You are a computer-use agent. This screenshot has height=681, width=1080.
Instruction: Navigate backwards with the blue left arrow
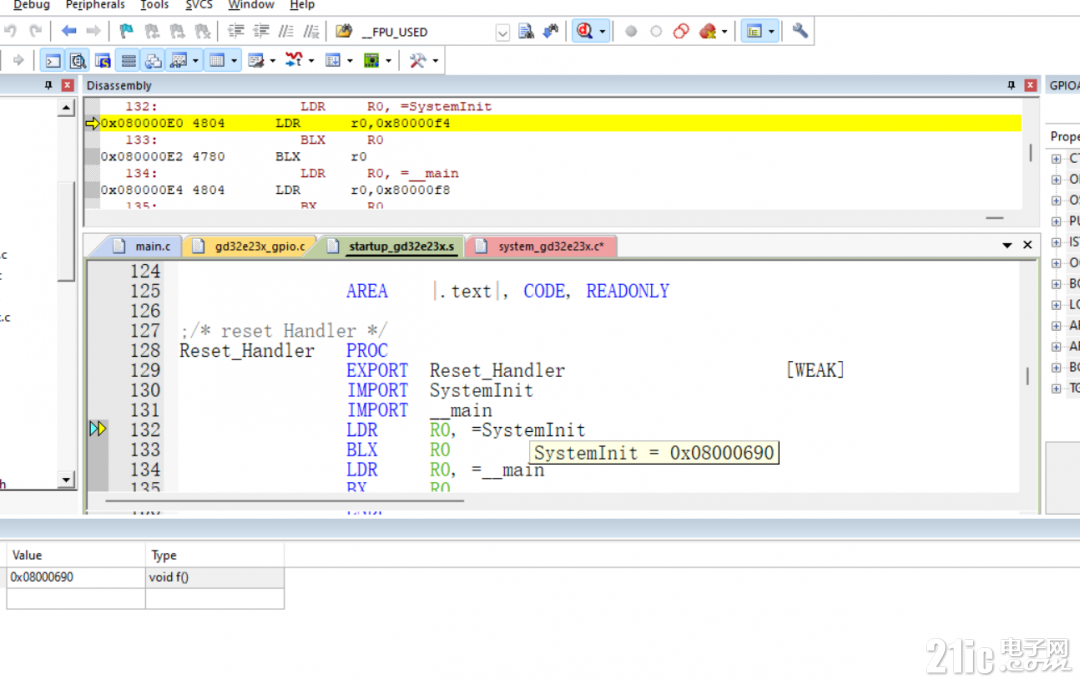pos(69,31)
